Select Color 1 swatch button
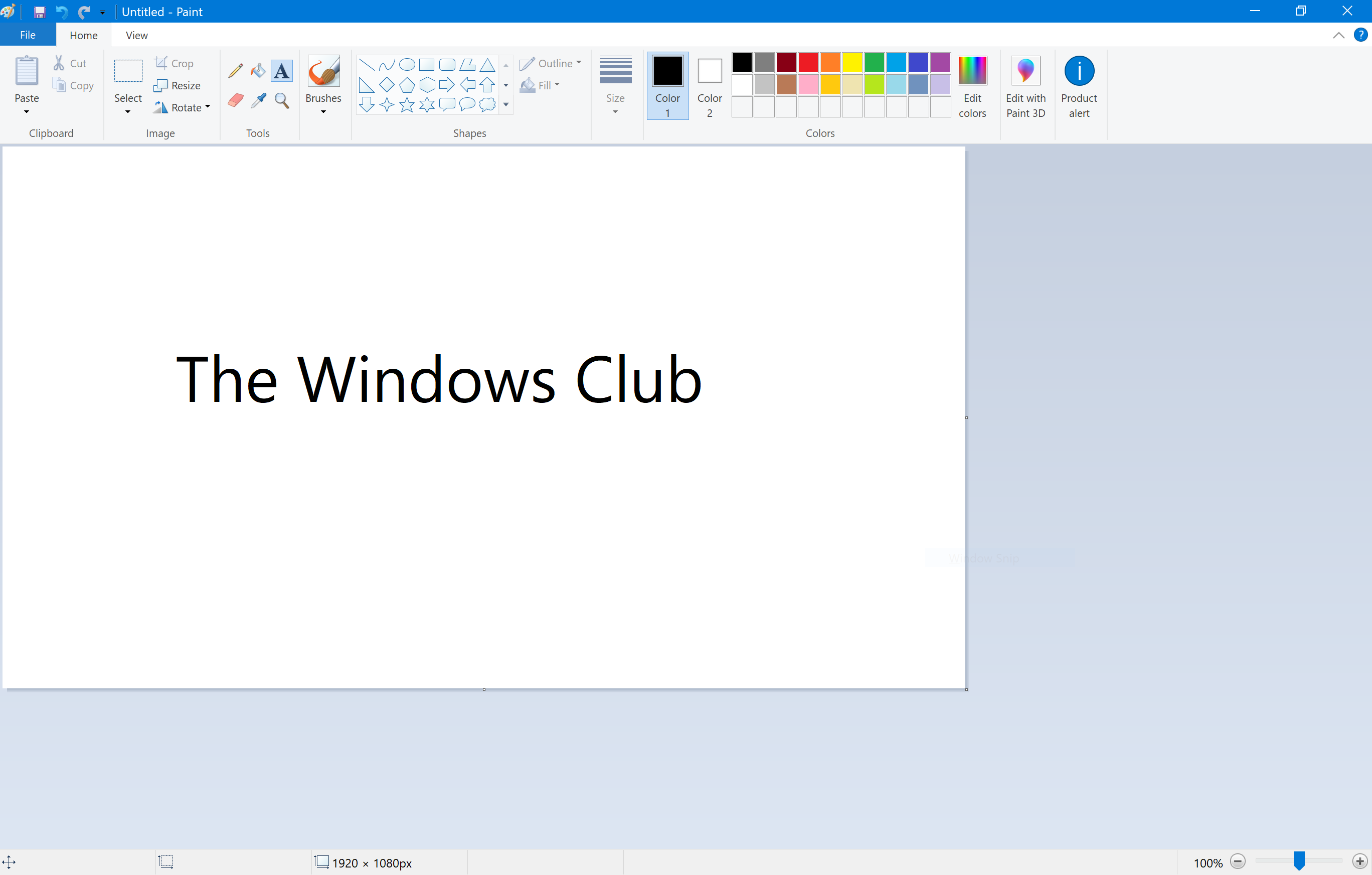 point(667,85)
